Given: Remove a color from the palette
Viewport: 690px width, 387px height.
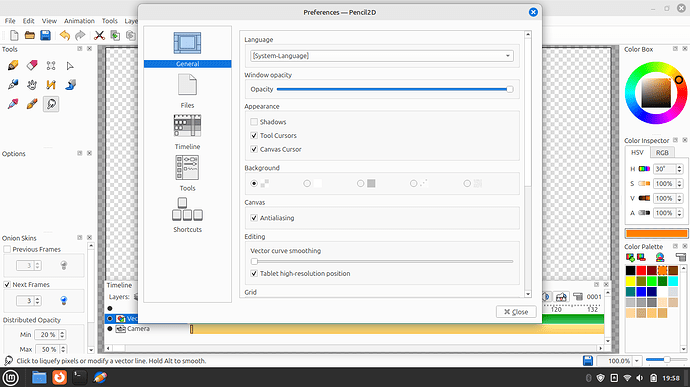Looking at the screenshot, I should coord(641,257).
